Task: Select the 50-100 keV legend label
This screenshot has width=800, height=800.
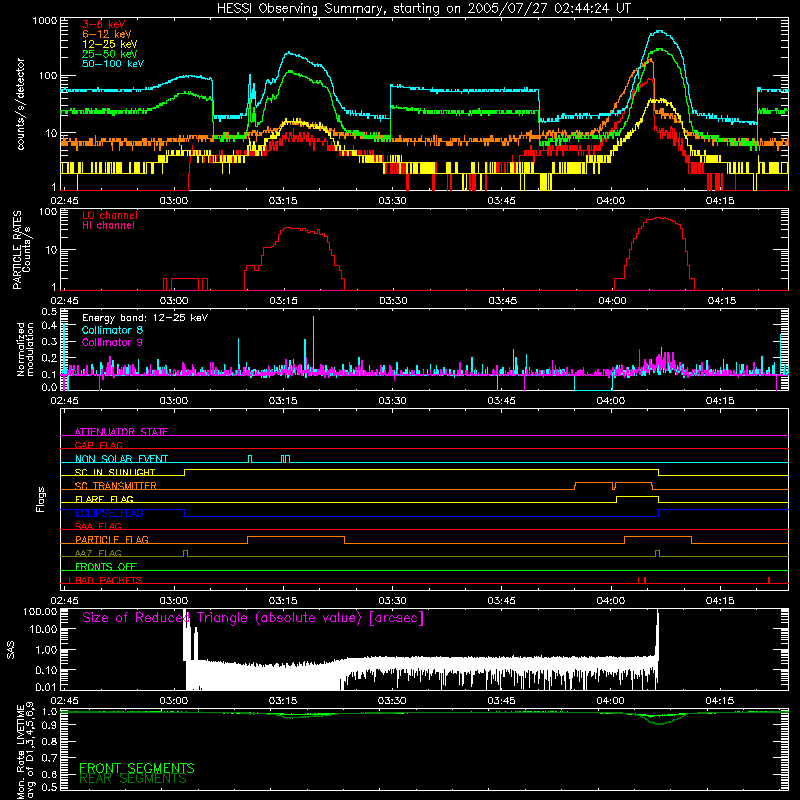Action: 113,64
